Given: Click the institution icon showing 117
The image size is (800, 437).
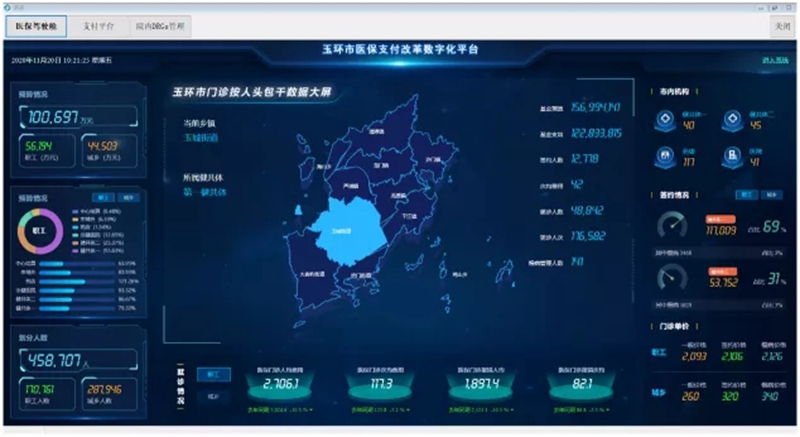Looking at the screenshot, I should 663,156.
